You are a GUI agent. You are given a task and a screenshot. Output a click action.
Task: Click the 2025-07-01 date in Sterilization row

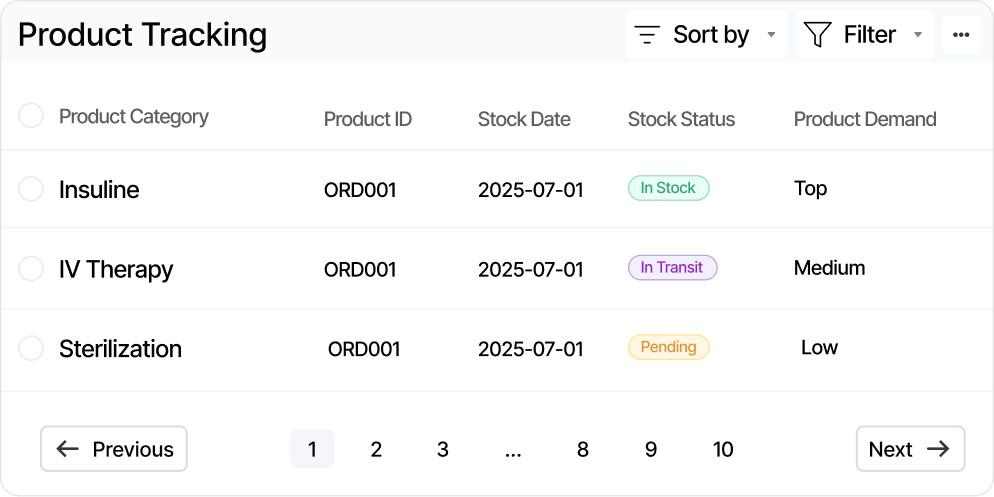click(x=531, y=349)
